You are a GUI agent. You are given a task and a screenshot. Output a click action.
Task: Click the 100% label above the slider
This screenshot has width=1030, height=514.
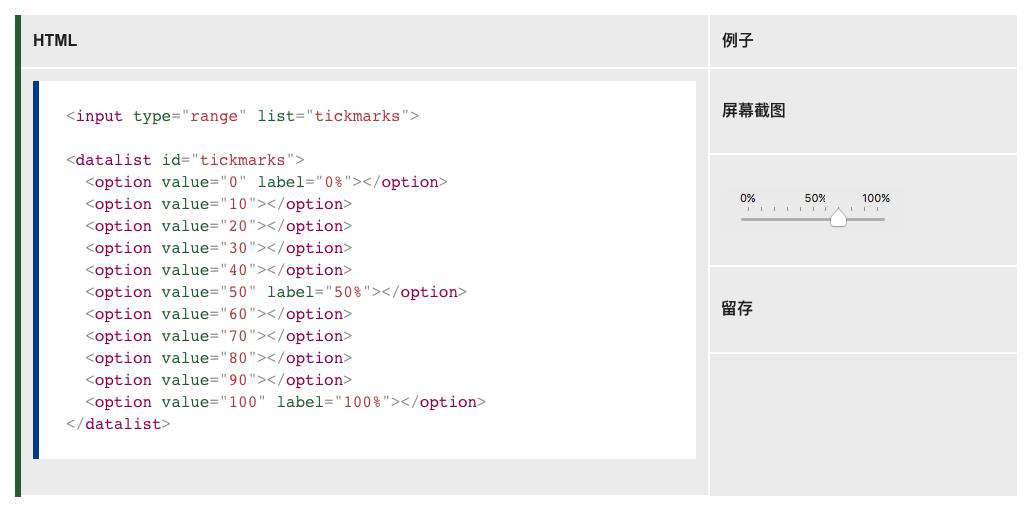click(876, 198)
